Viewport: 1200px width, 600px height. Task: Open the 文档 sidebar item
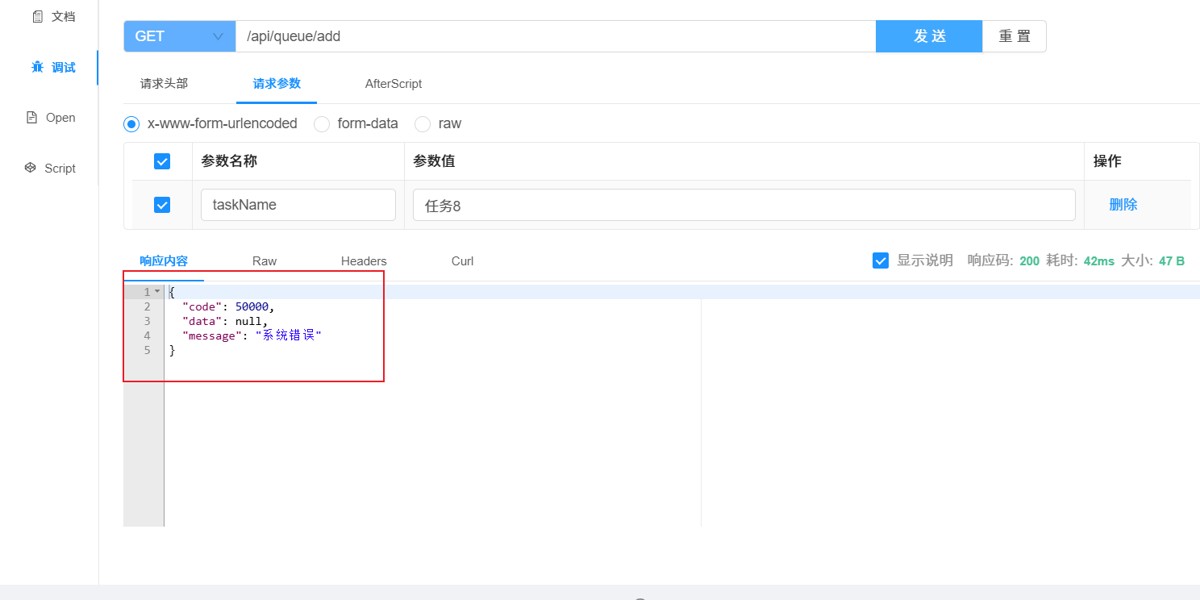[52, 17]
